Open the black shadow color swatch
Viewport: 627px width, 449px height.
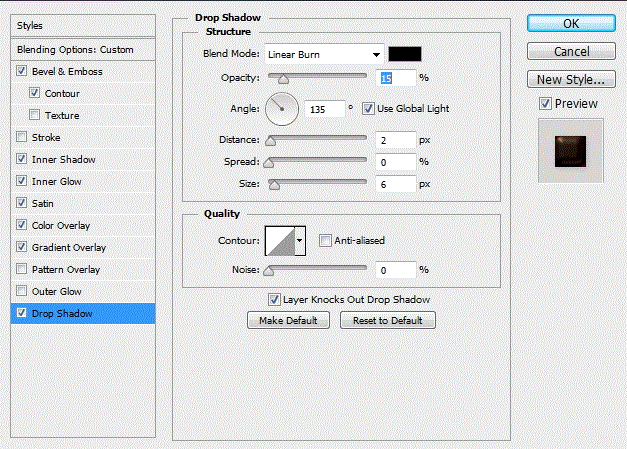pyautogui.click(x=405, y=54)
